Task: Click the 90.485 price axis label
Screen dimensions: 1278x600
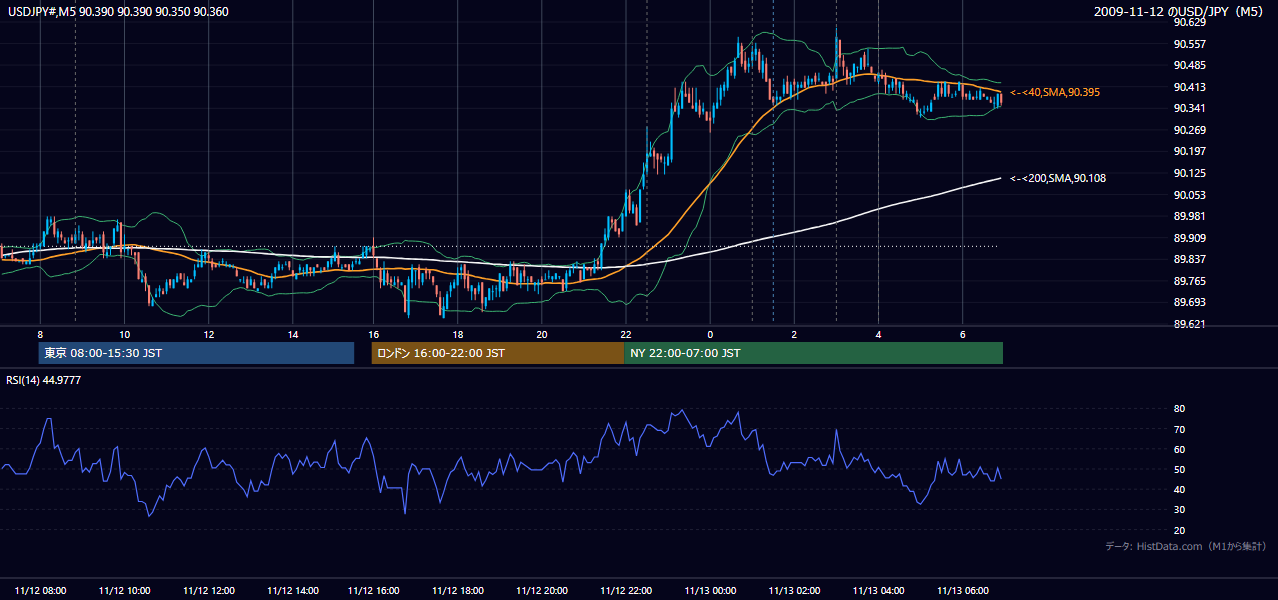Action: pyautogui.click(x=1189, y=65)
